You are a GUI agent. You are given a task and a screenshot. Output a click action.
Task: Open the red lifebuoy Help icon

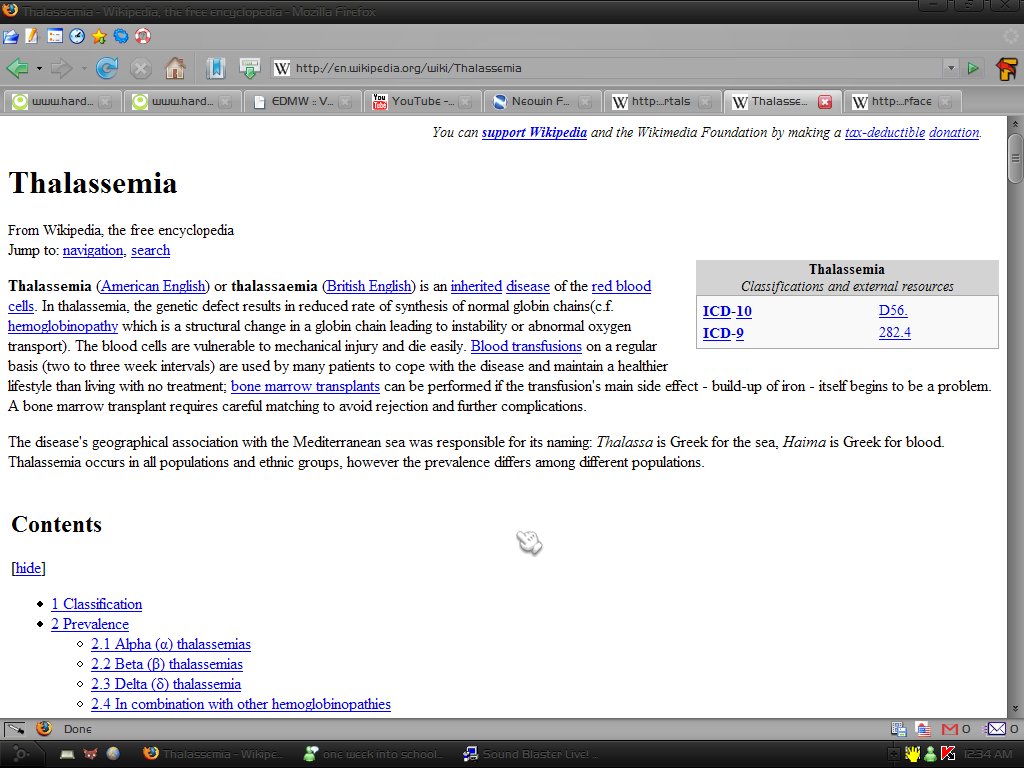click(x=142, y=37)
